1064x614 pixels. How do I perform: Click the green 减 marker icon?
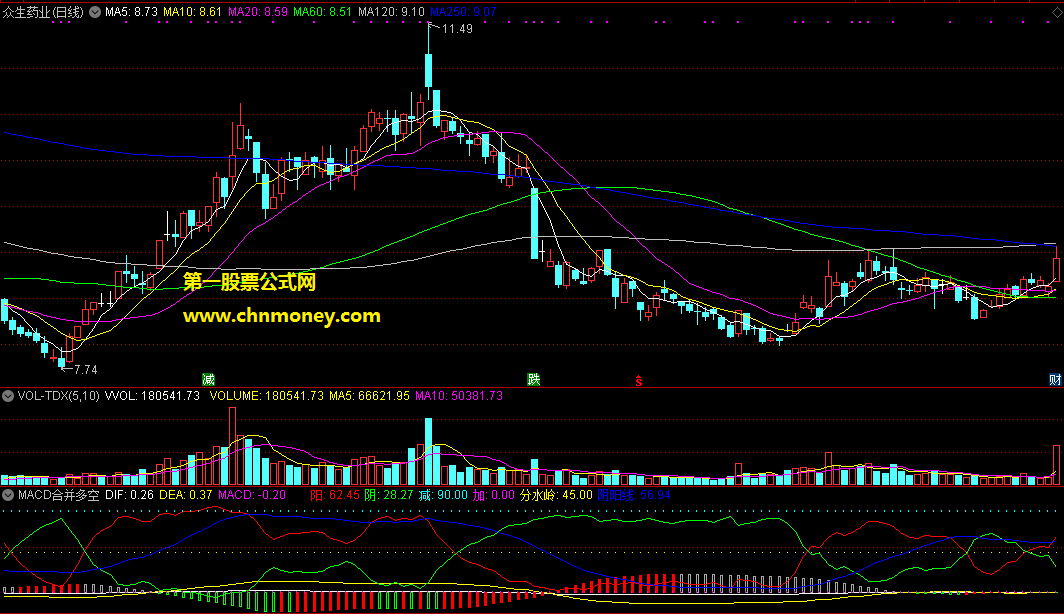tap(208, 380)
